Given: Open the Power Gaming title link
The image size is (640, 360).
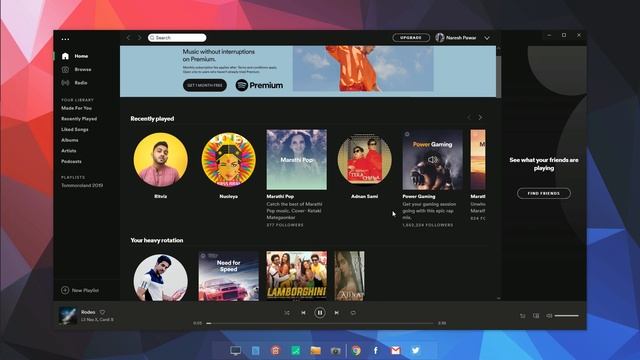Looking at the screenshot, I should (419, 196).
